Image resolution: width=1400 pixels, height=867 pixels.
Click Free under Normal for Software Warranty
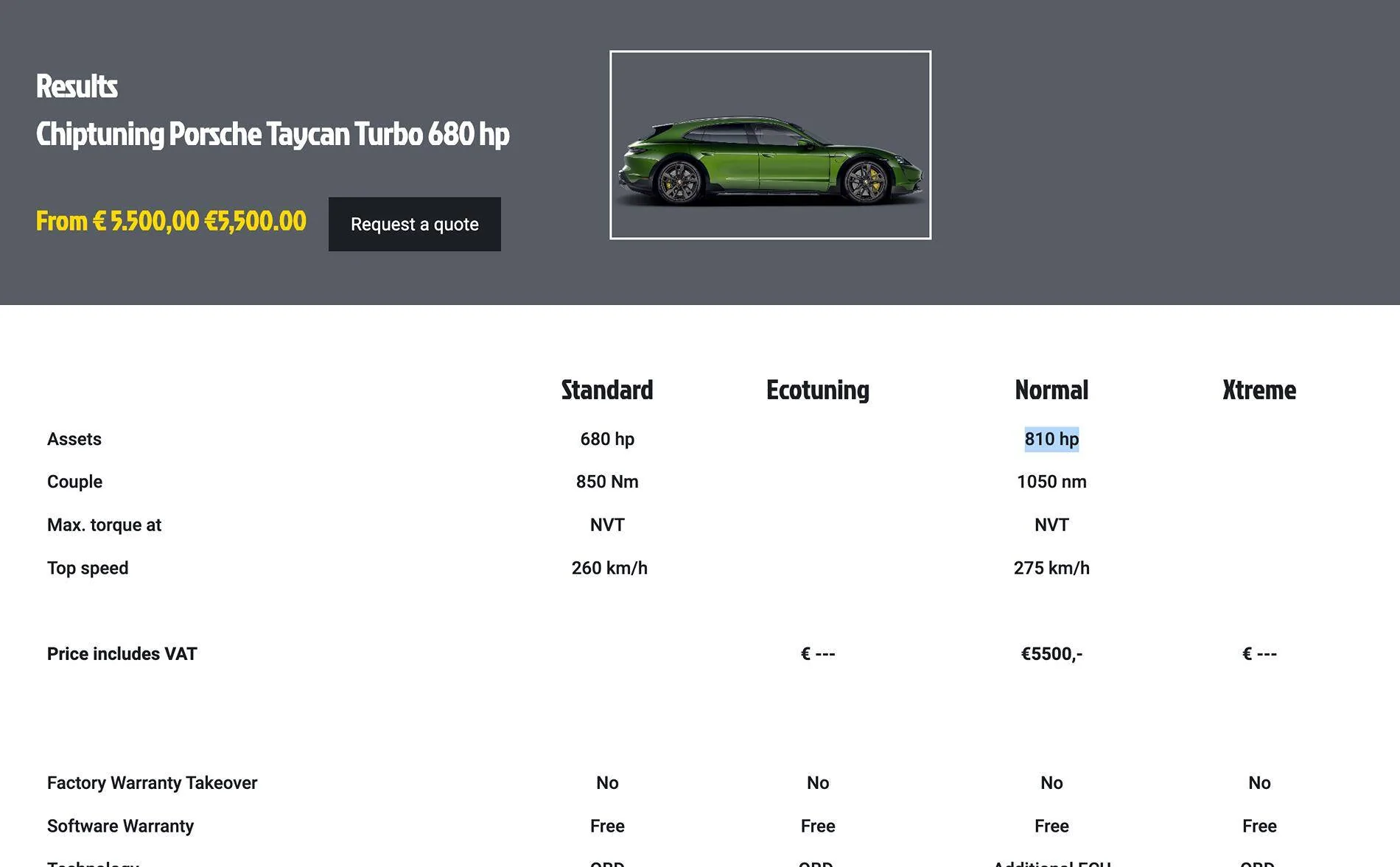pyautogui.click(x=1051, y=826)
